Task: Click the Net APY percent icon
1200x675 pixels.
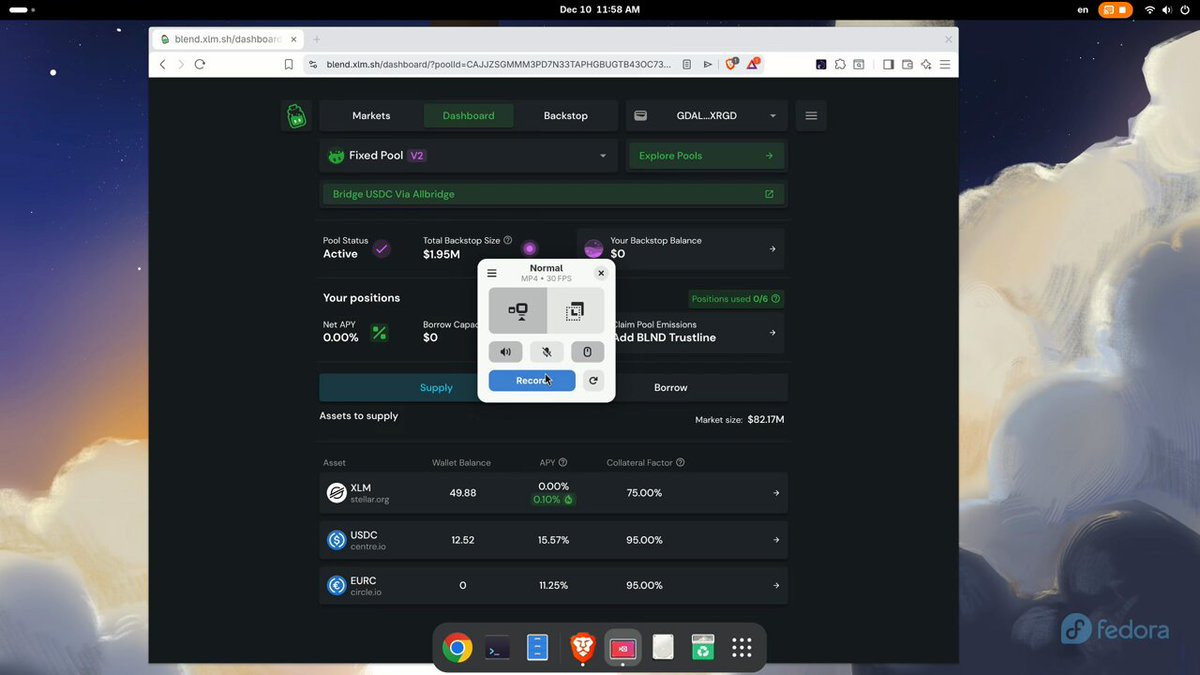Action: [x=379, y=333]
